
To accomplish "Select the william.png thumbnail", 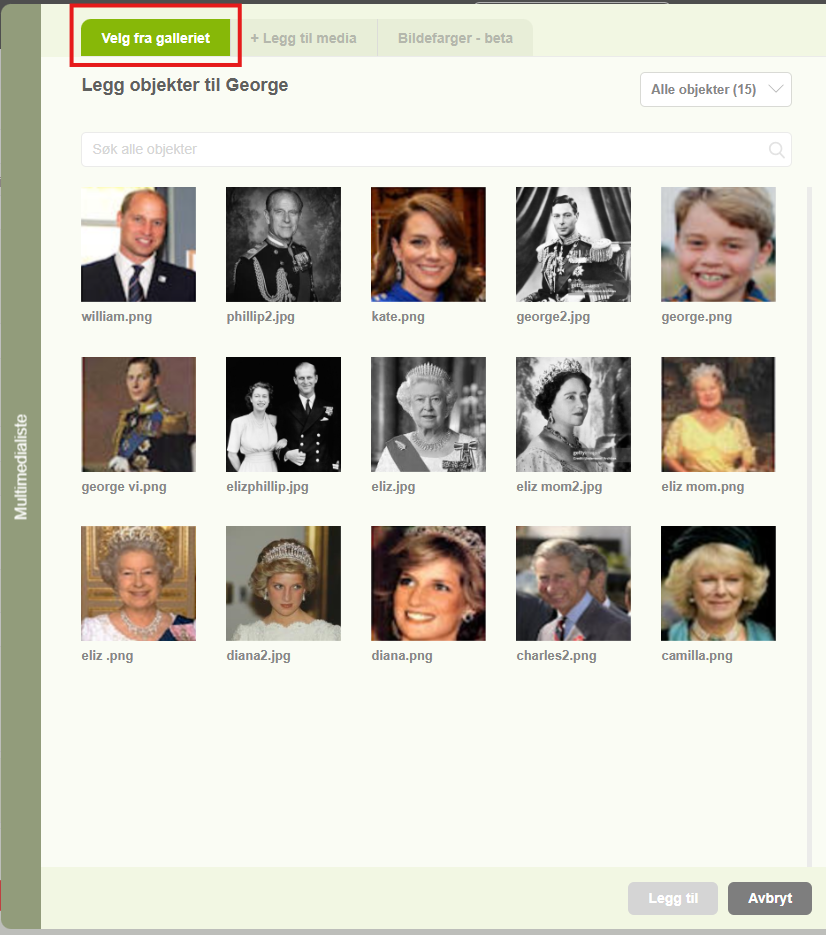I will pos(138,244).
